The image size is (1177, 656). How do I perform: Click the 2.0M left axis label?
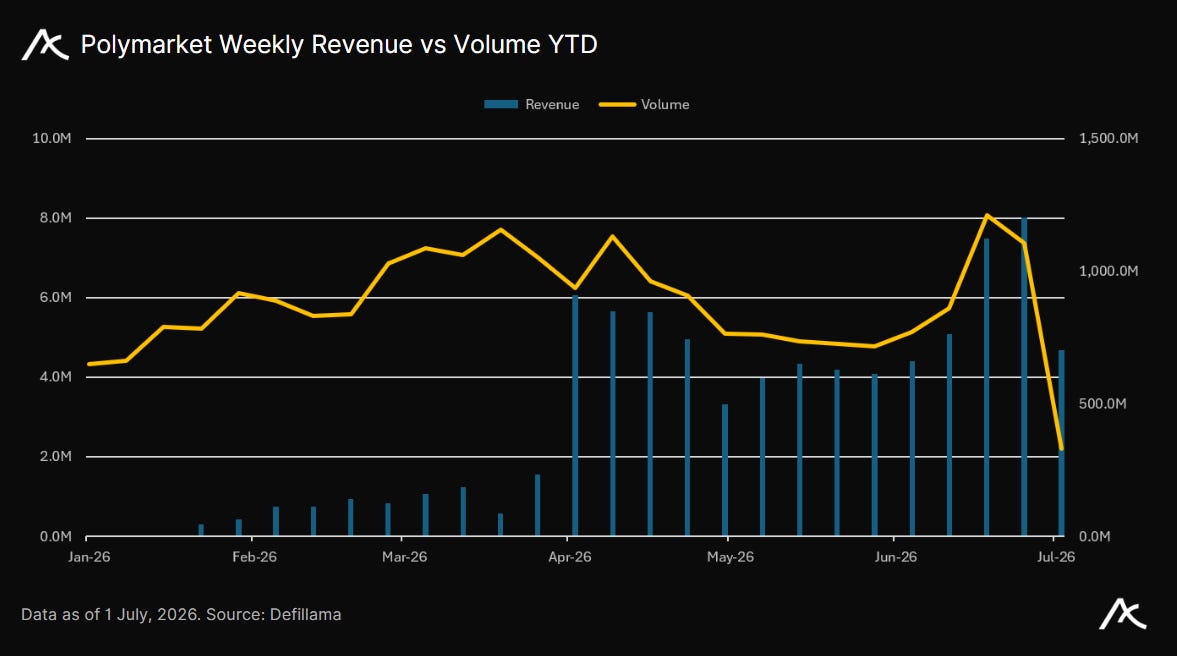pos(56,456)
